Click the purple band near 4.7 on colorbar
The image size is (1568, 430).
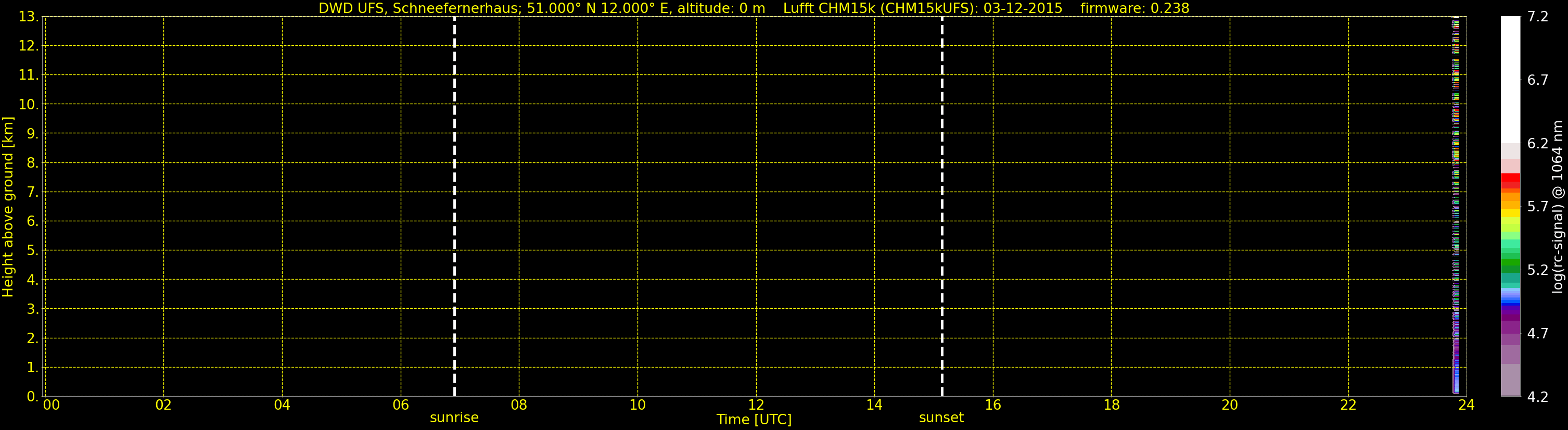(x=1510, y=327)
